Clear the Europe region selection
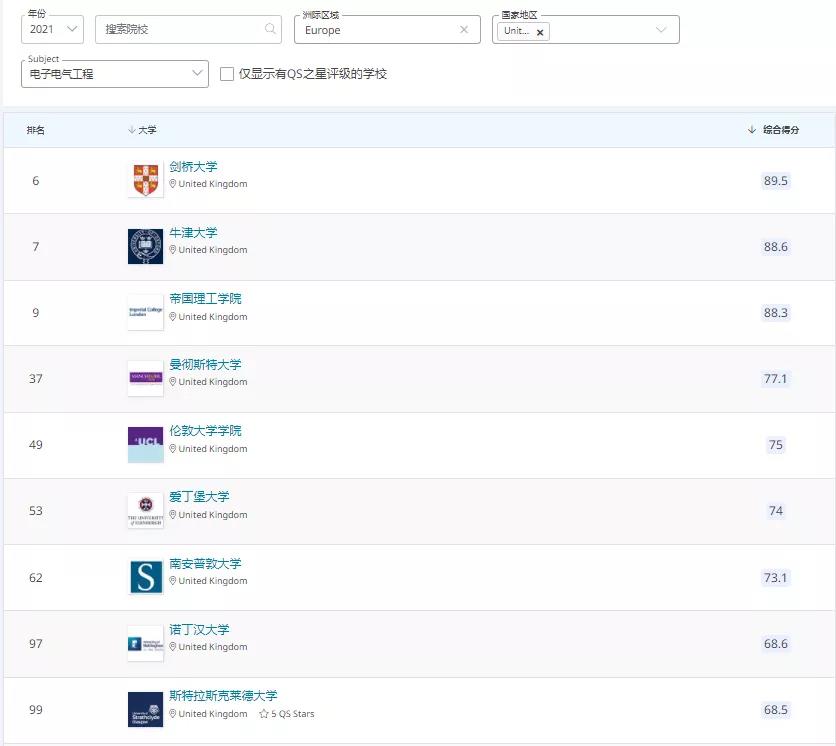 point(464,29)
